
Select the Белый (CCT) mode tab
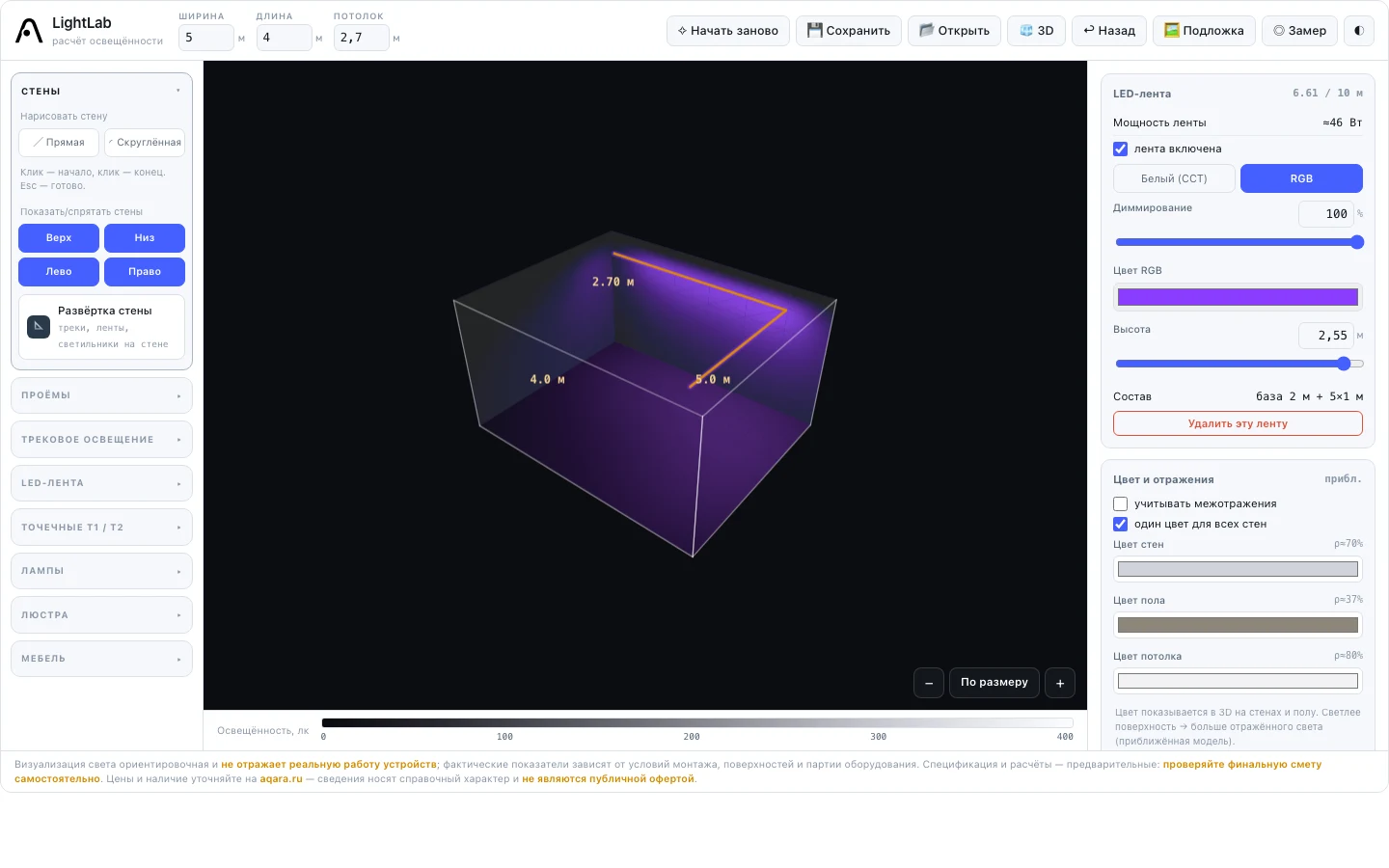(x=1174, y=178)
